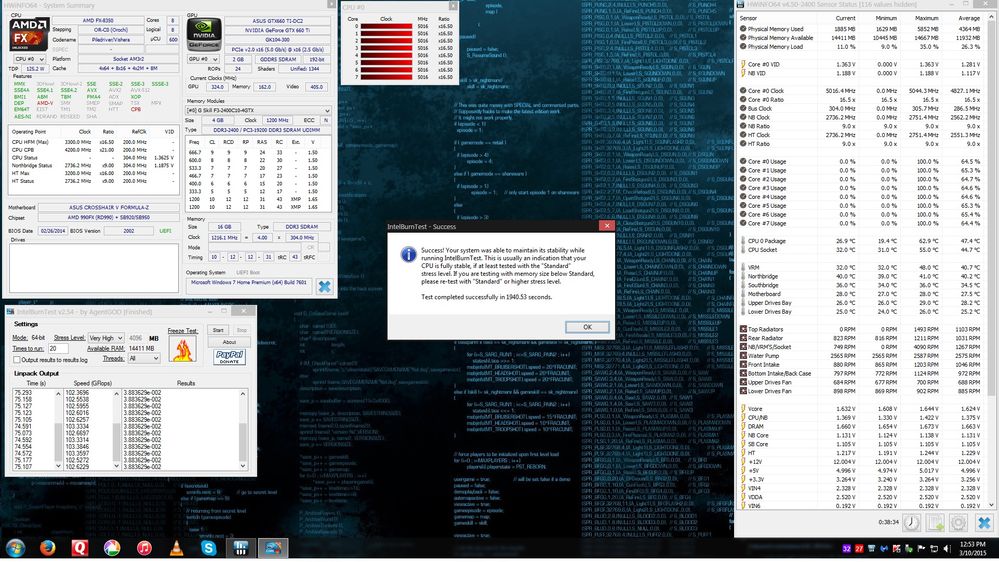Close the CPU #0 clock window
Screen dimensions: 999x562
point(453,6)
